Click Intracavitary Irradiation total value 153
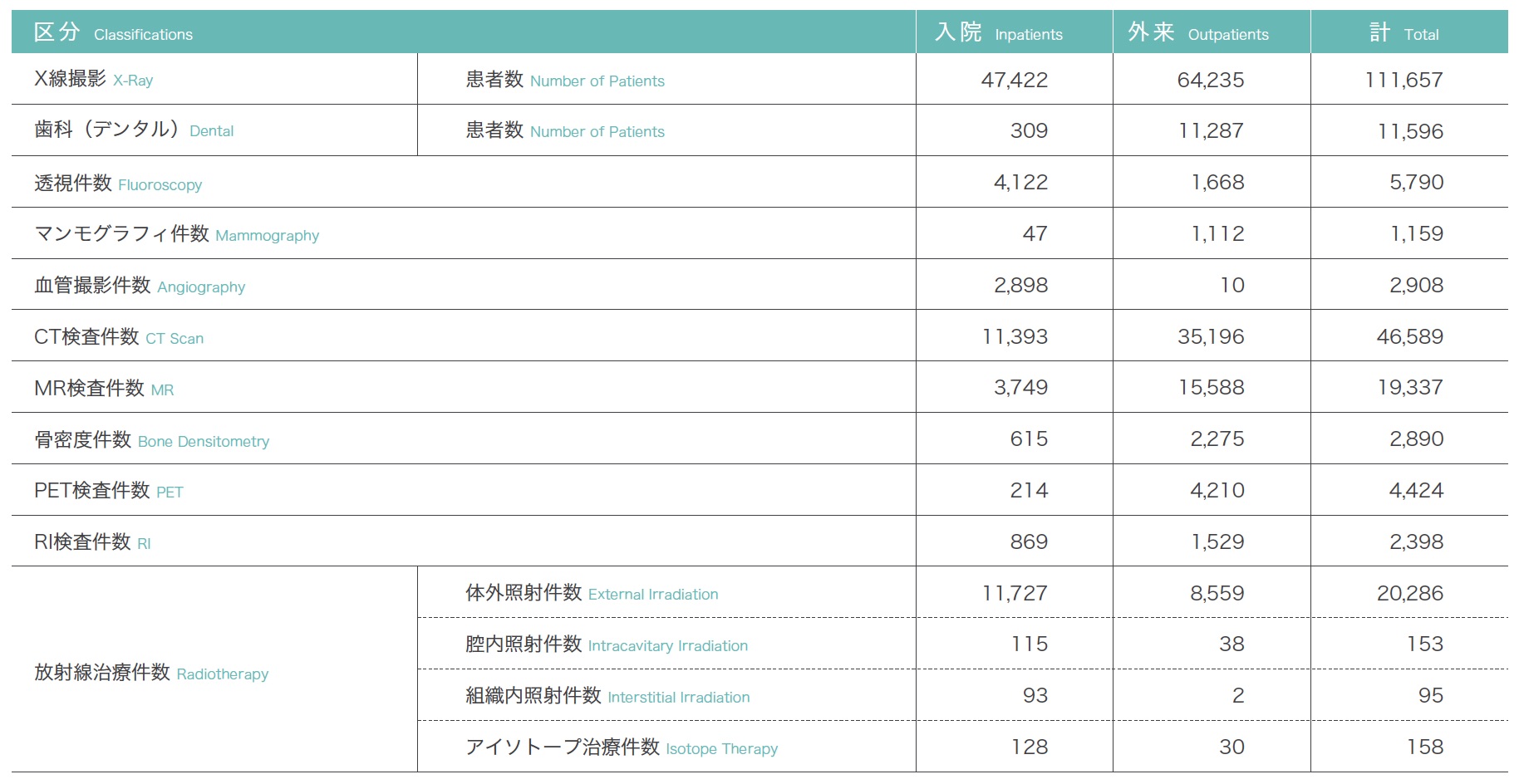The width and height of the screenshot is (1524, 784). tap(1426, 644)
